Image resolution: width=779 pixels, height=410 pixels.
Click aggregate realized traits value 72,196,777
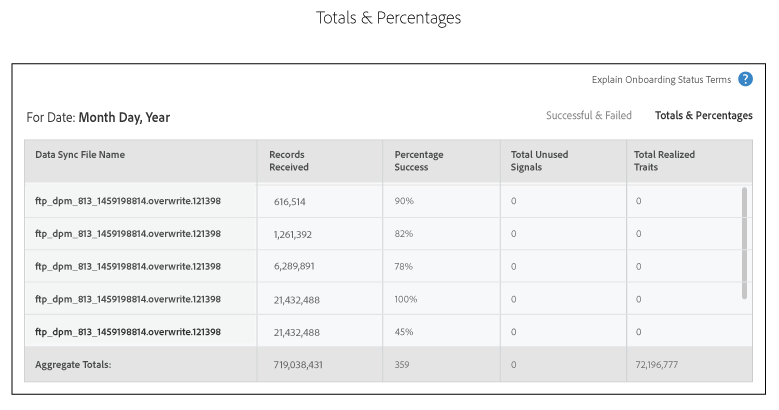656,365
